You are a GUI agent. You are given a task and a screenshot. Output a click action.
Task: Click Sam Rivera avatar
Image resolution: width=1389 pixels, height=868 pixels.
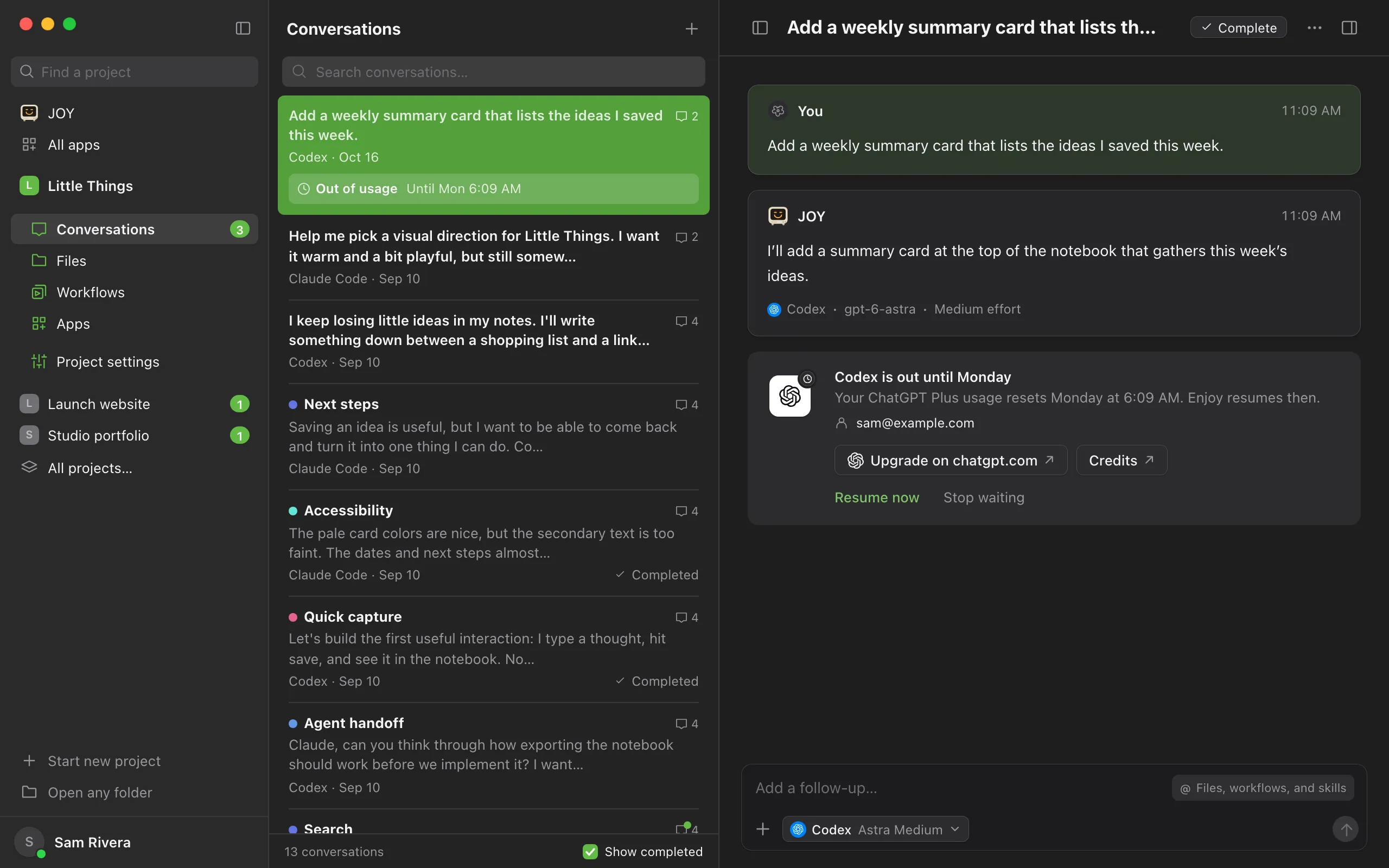tap(29, 842)
